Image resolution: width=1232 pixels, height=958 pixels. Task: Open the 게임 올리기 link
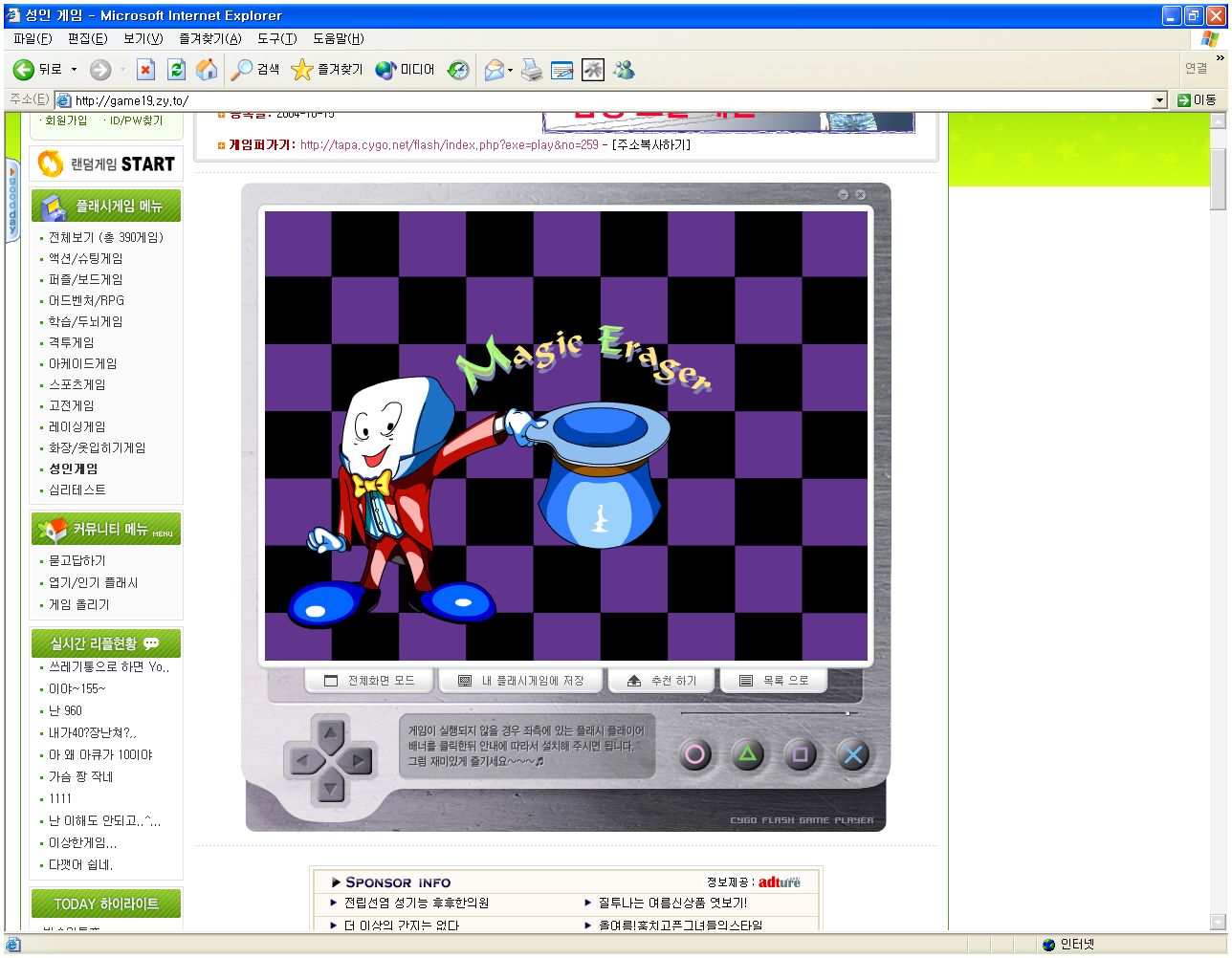tap(79, 604)
